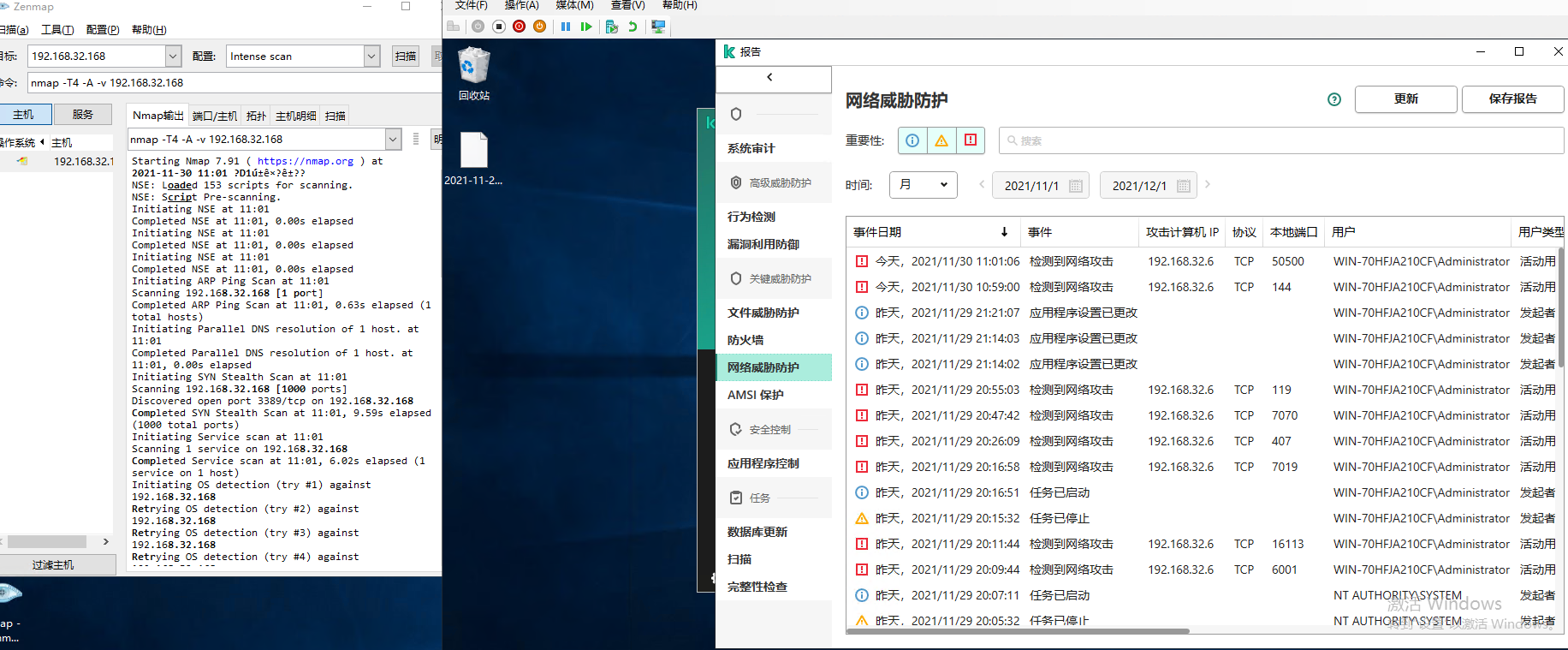Switch to 端口/主机 tab in Zenmap
Screen dimensions: 1568x650
point(215,116)
